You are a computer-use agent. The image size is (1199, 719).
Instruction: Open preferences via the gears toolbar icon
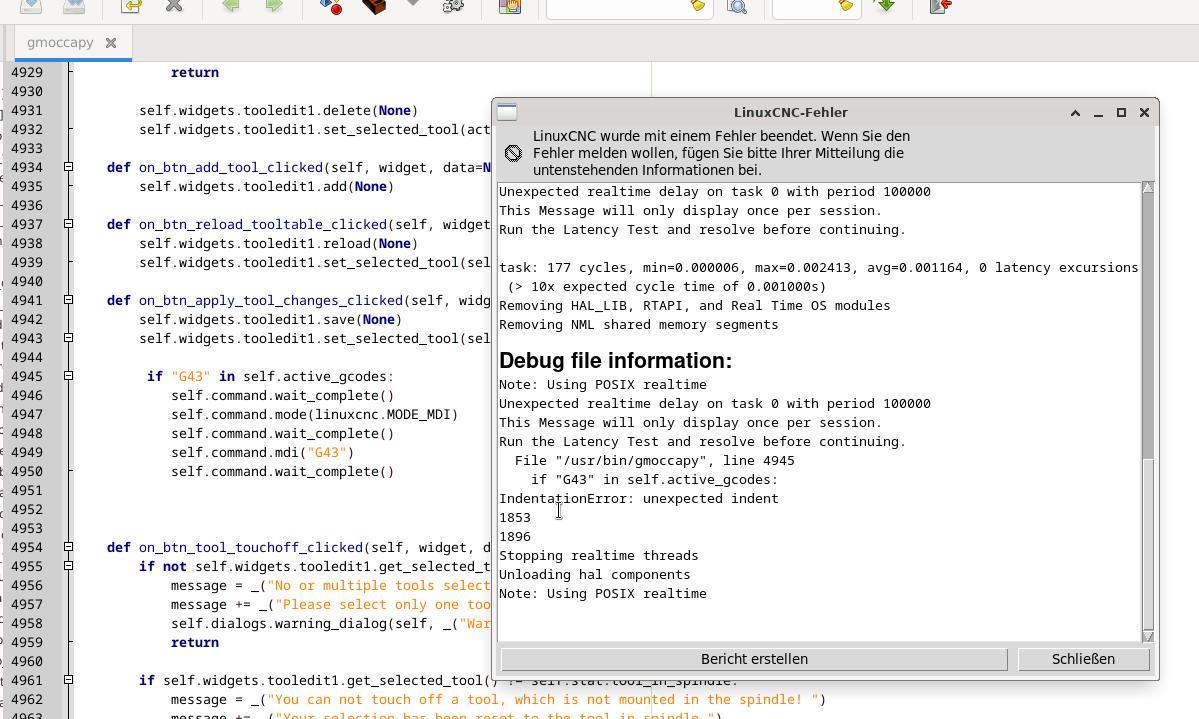tap(453, 6)
